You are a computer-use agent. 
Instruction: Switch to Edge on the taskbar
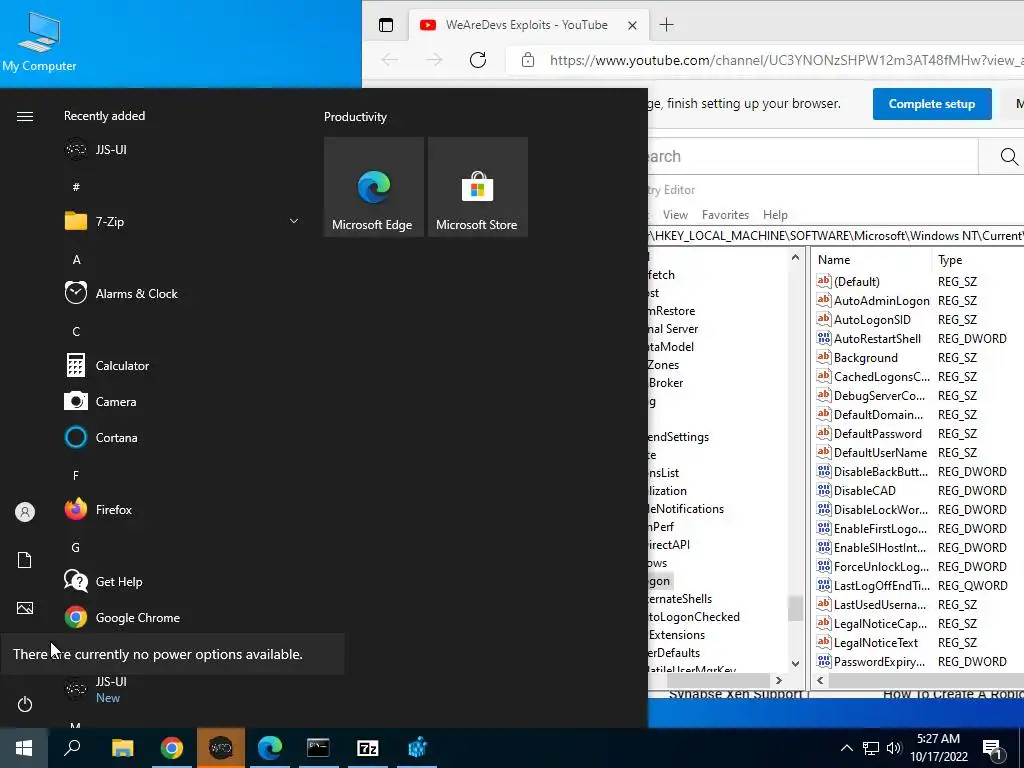pos(270,748)
